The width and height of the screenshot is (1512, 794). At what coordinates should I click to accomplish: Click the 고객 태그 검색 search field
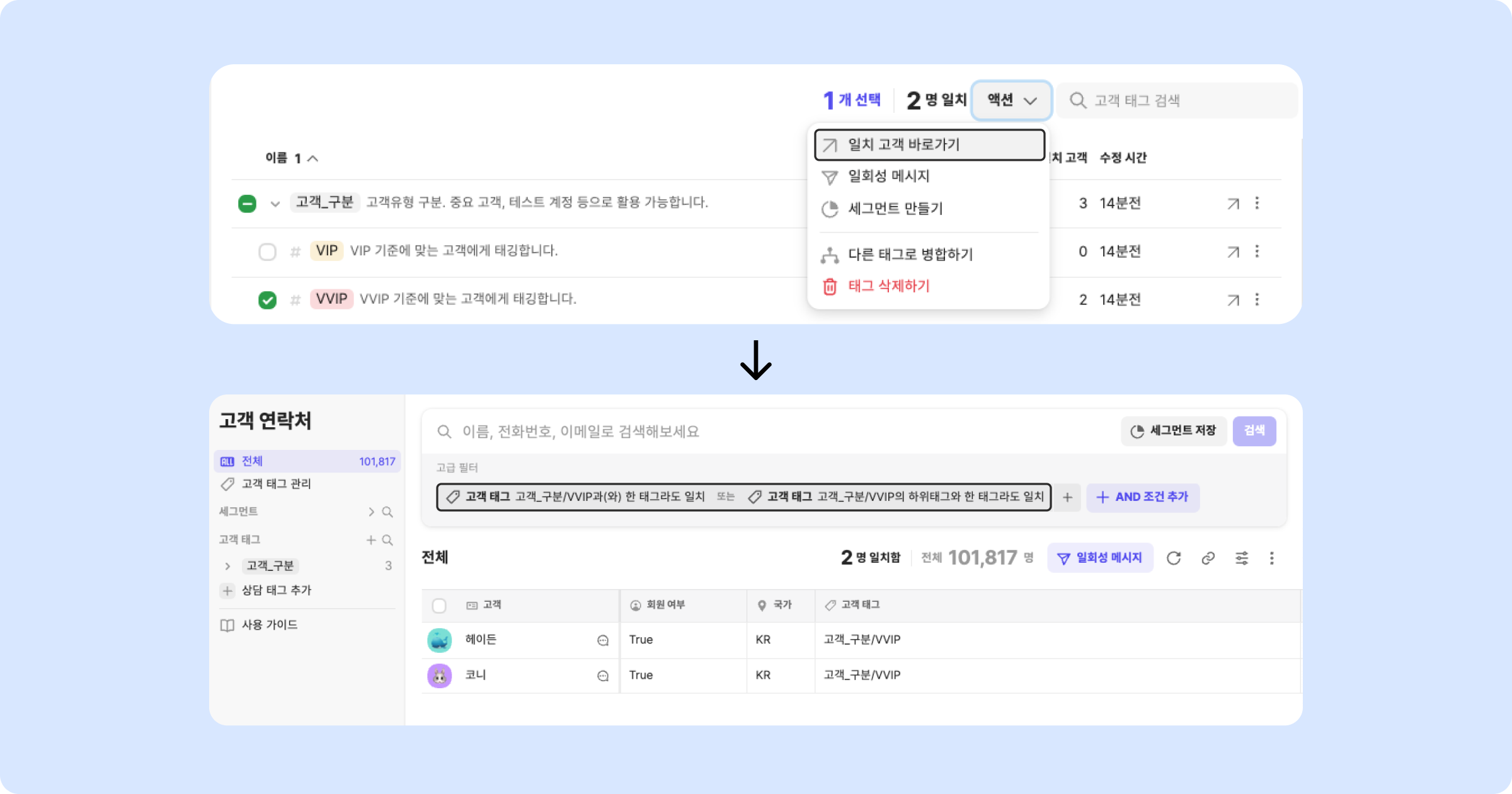pyautogui.click(x=1178, y=101)
